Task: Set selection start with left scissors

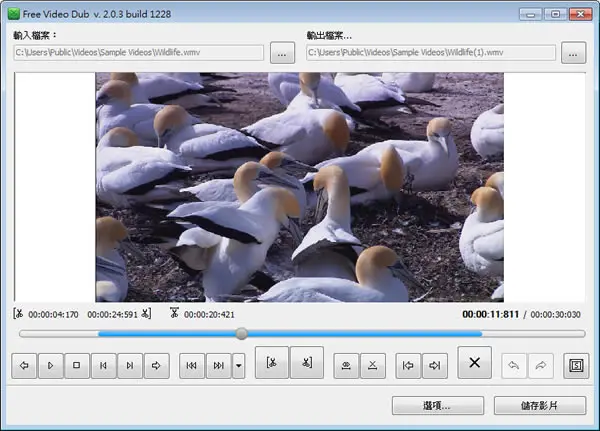Action: click(272, 362)
